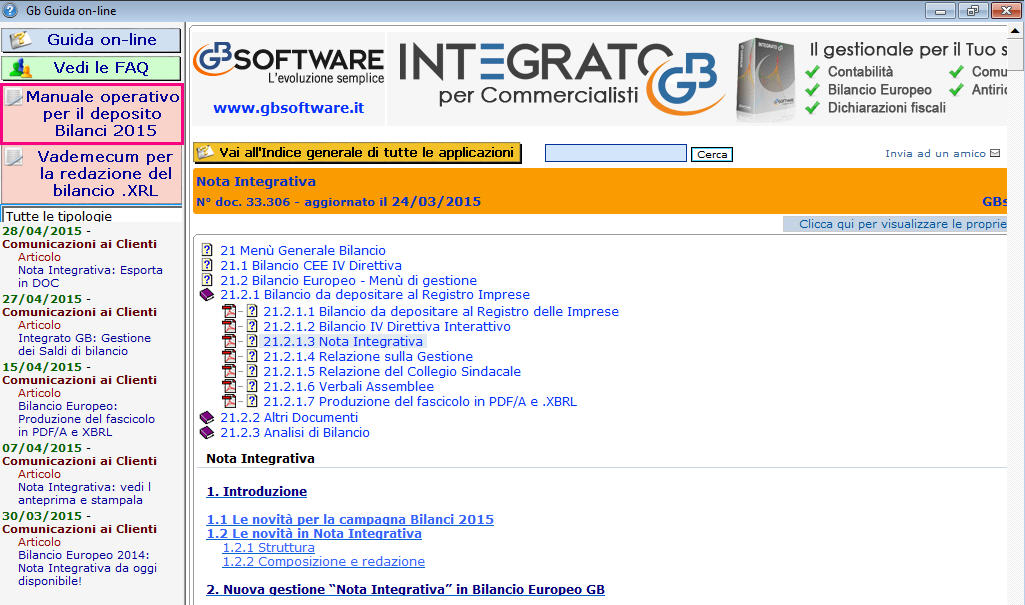The image size is (1025, 605).
Task: Open 21.2.1.7 Produzione del fascicolo in PDF/A e .XBRL
Action: point(420,402)
